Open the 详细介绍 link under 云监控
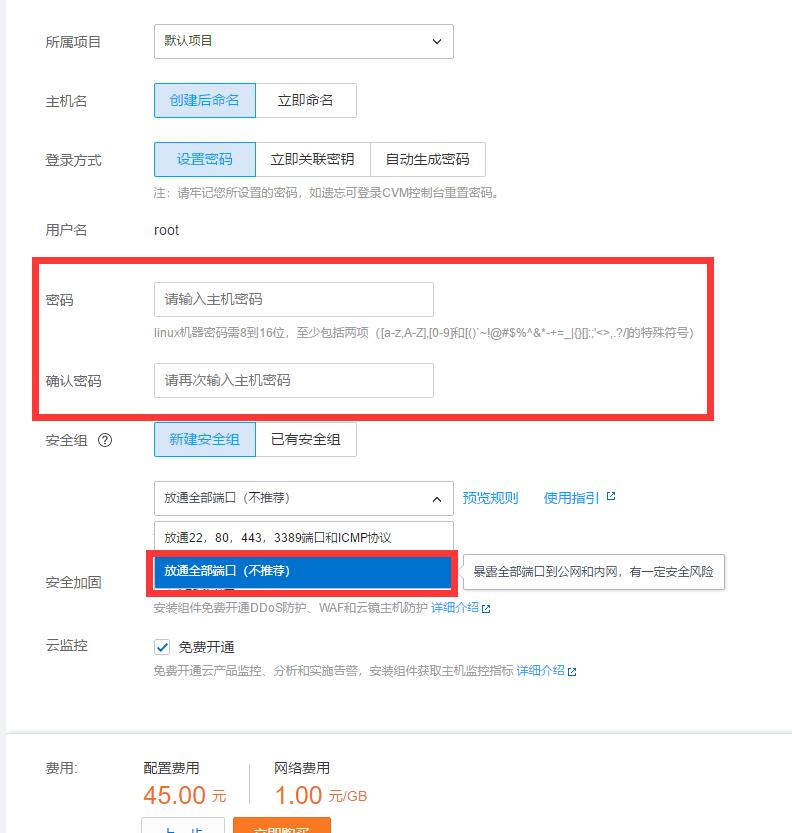Viewport: 792px width, 833px height. (x=540, y=671)
